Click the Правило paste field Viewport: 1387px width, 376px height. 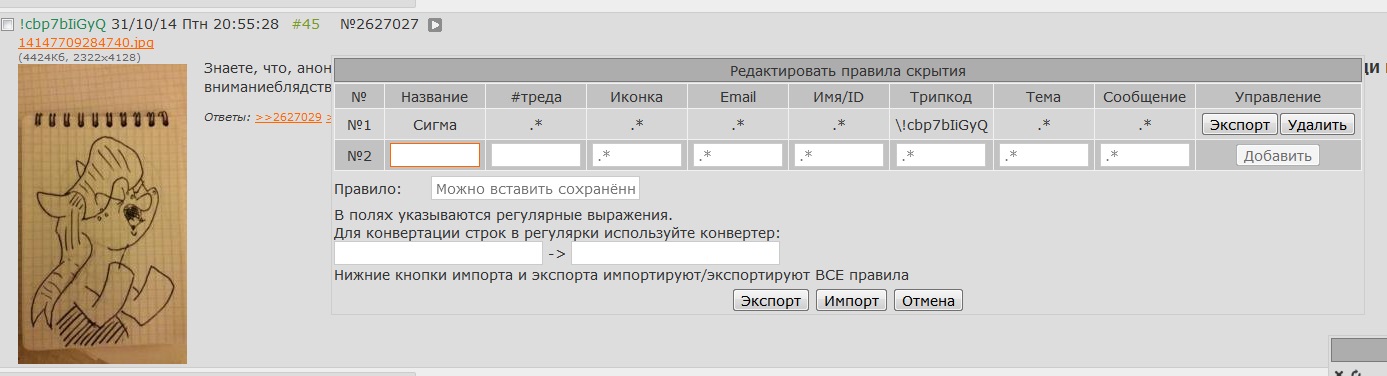(535, 189)
